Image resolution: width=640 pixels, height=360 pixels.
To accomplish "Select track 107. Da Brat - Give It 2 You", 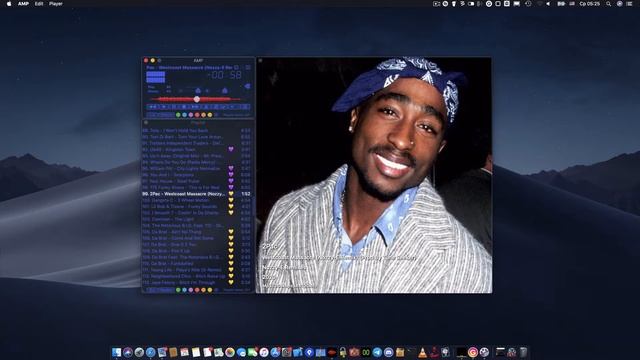I will pos(196,244).
